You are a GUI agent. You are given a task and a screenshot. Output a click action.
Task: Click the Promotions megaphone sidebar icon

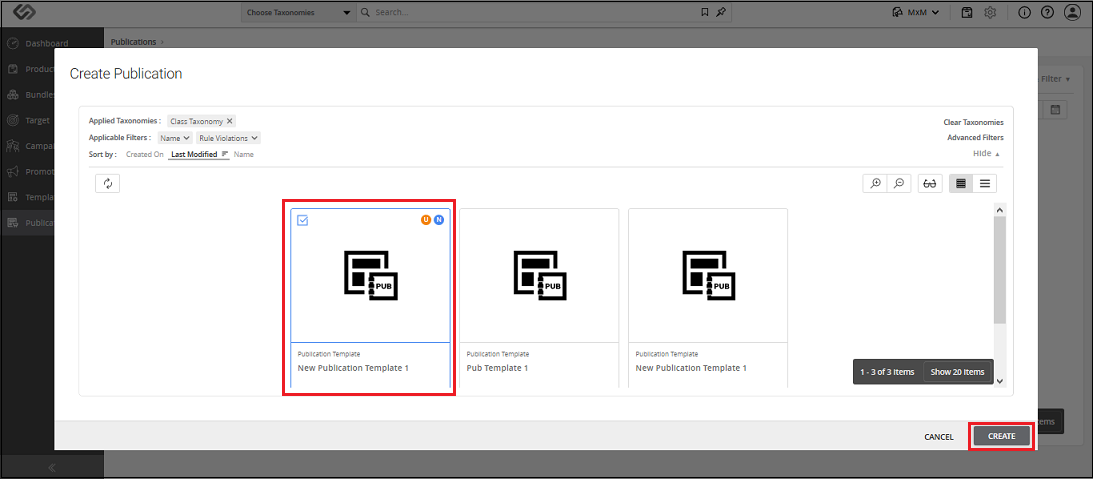coord(13,172)
